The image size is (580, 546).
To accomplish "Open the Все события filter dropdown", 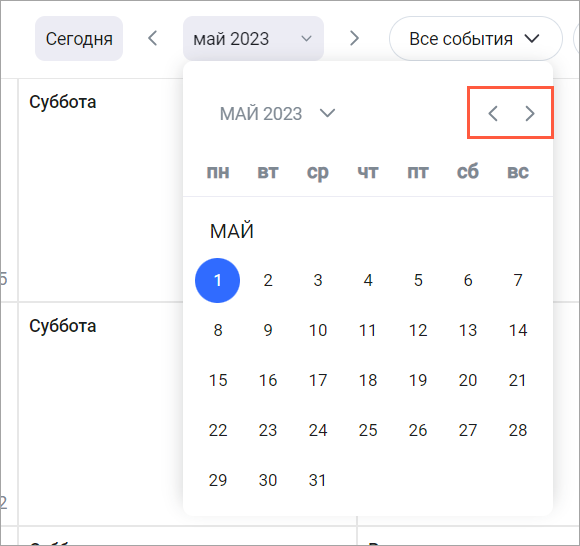I will (476, 38).
